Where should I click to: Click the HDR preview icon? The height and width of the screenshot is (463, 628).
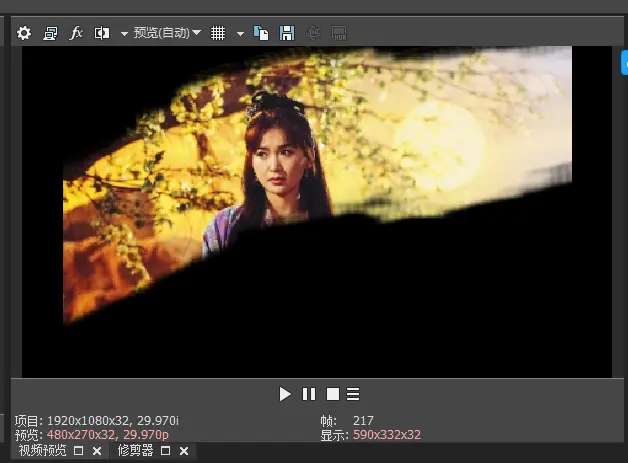pos(339,33)
